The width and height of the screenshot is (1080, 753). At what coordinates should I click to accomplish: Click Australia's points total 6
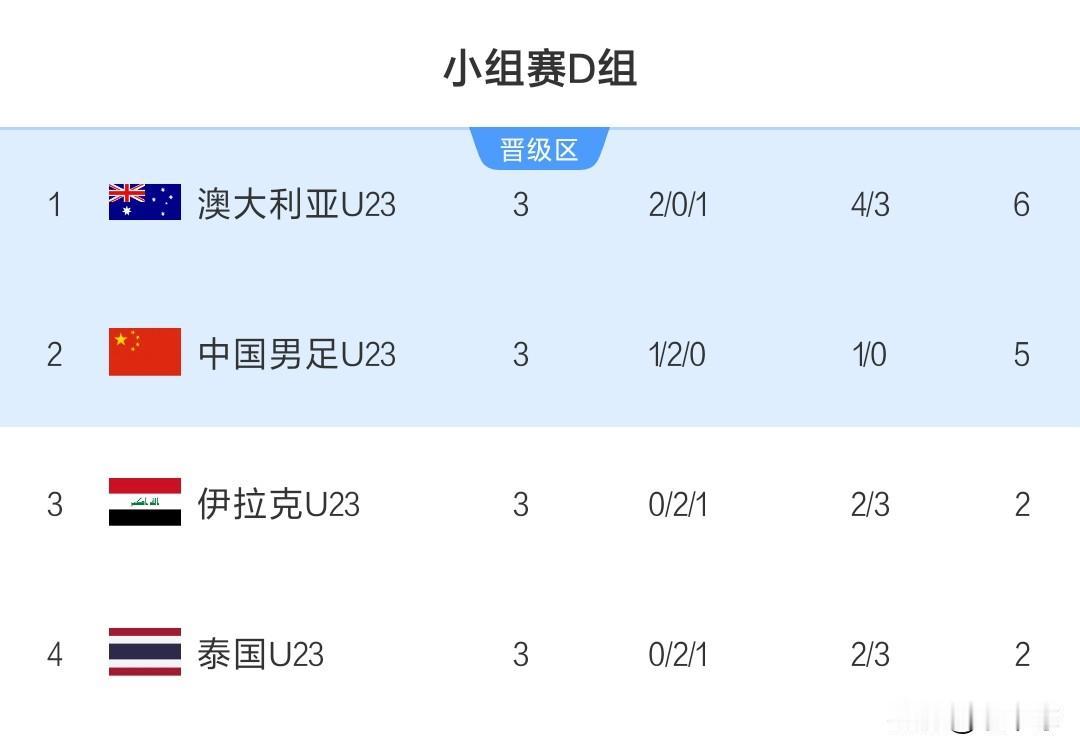click(1021, 204)
